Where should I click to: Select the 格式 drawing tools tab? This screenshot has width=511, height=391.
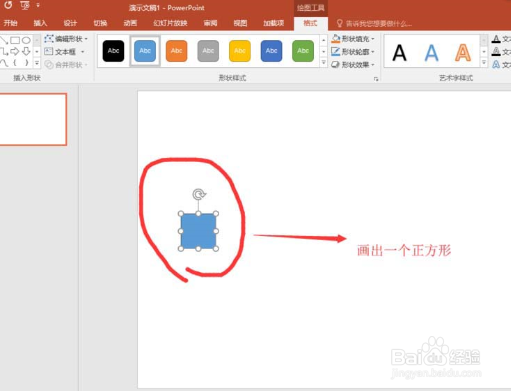click(x=310, y=23)
